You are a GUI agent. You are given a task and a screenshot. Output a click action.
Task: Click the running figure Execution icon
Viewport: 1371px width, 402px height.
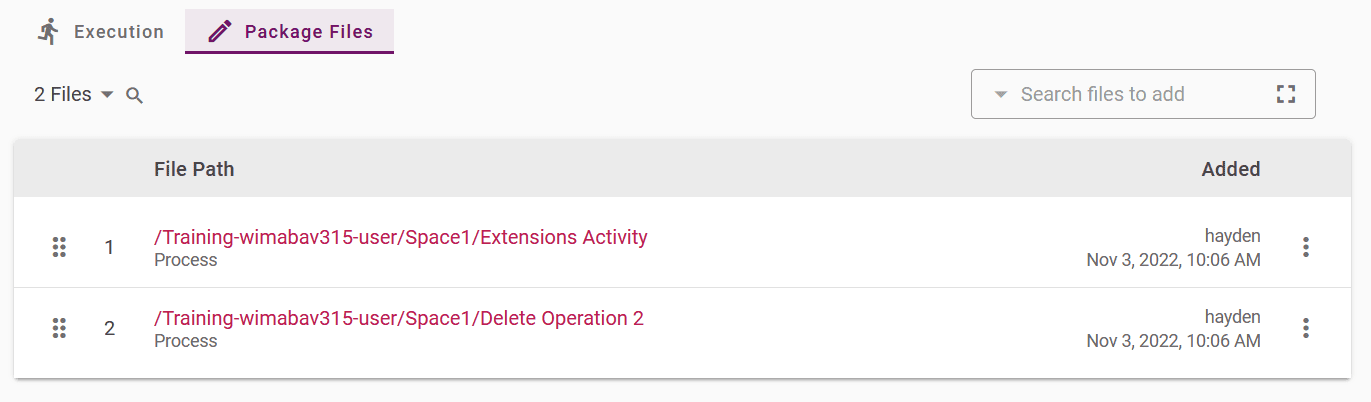[x=48, y=32]
